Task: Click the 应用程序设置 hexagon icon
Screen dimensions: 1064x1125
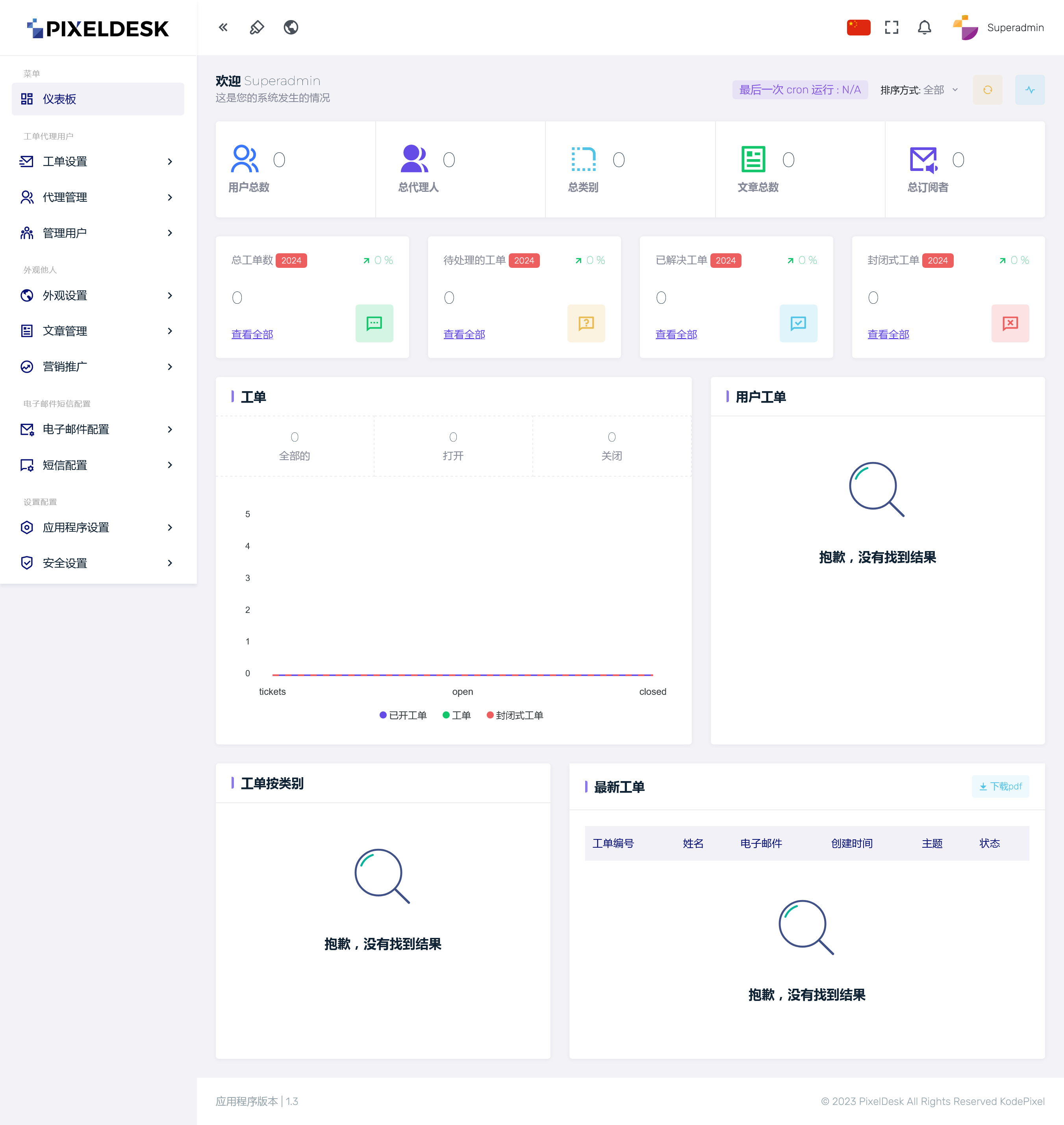Action: pyautogui.click(x=27, y=527)
